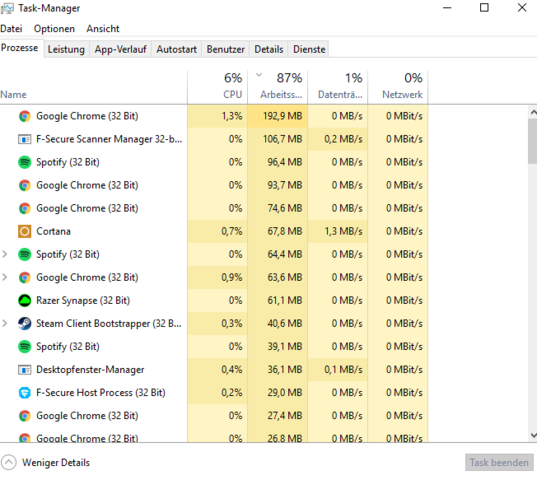
Task: Switch to the Leistung tab
Action: (66, 49)
